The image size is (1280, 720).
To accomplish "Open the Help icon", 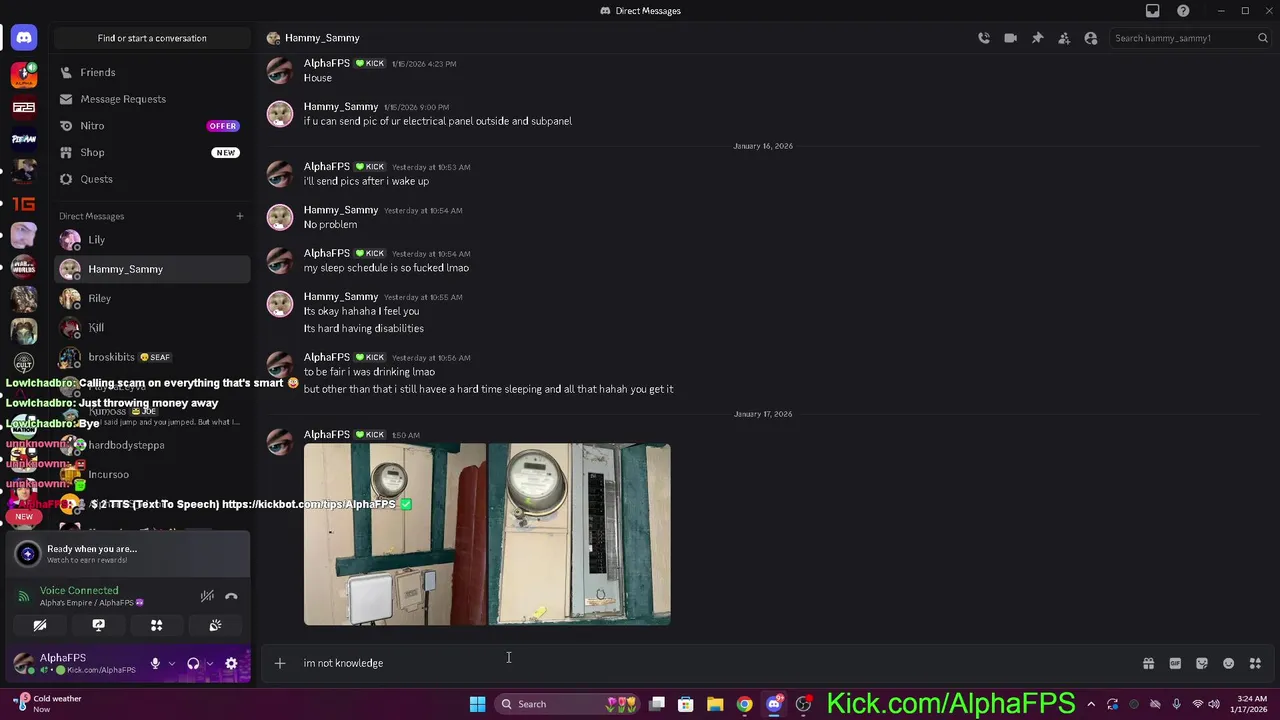I will (x=1184, y=11).
